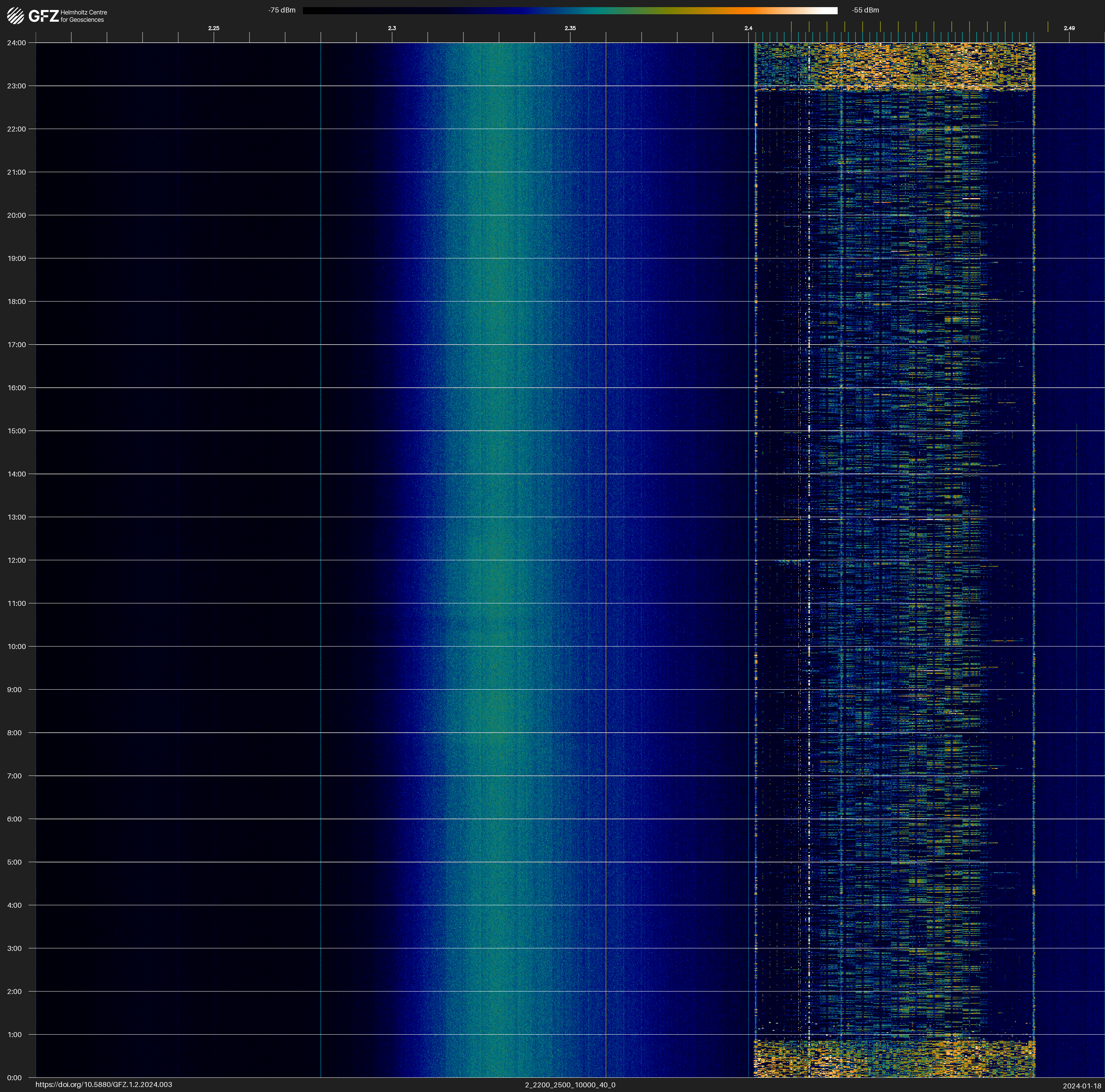
Task: Click the 2024-01-18 date label
Action: coord(1081,1086)
